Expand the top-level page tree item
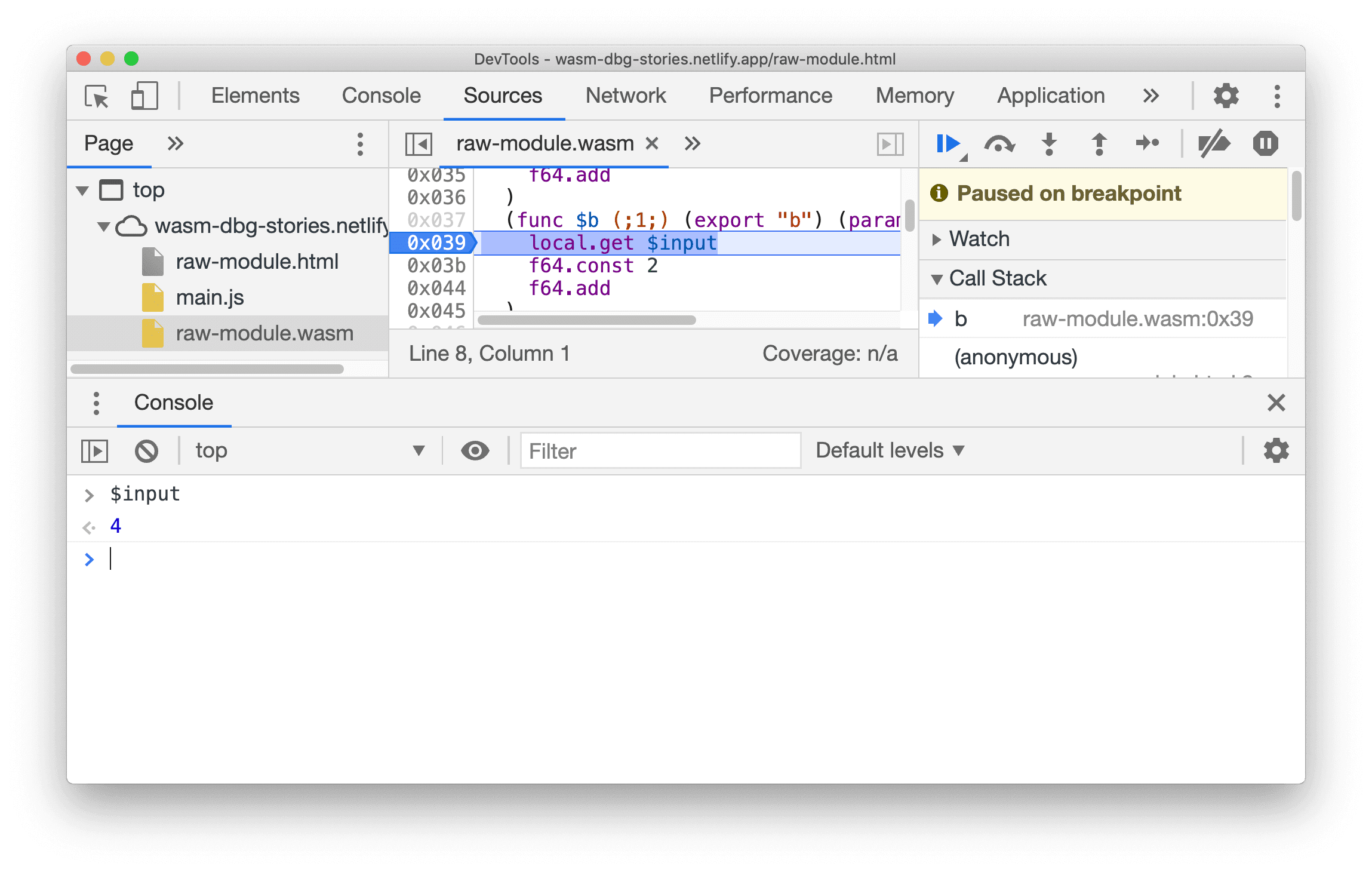The width and height of the screenshot is (1372, 872). click(x=88, y=189)
